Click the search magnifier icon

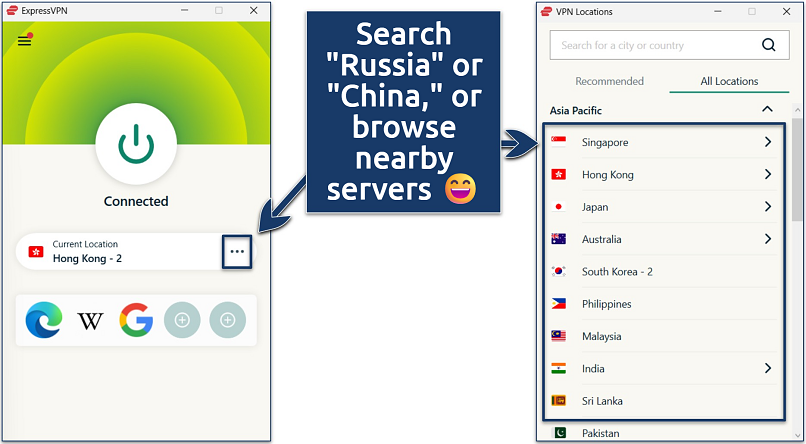pos(768,45)
